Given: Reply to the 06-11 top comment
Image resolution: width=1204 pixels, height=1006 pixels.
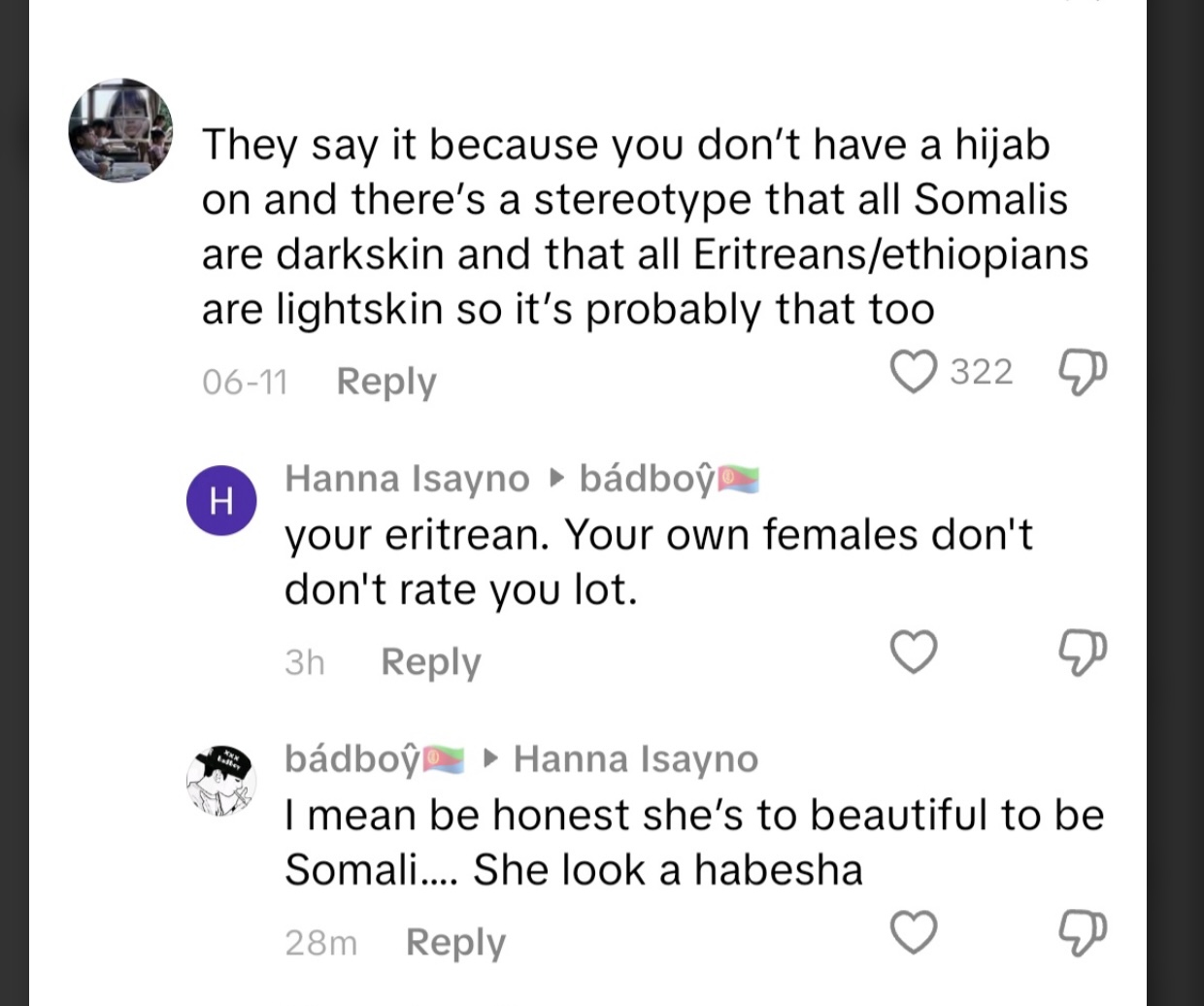Looking at the screenshot, I should (x=386, y=382).
